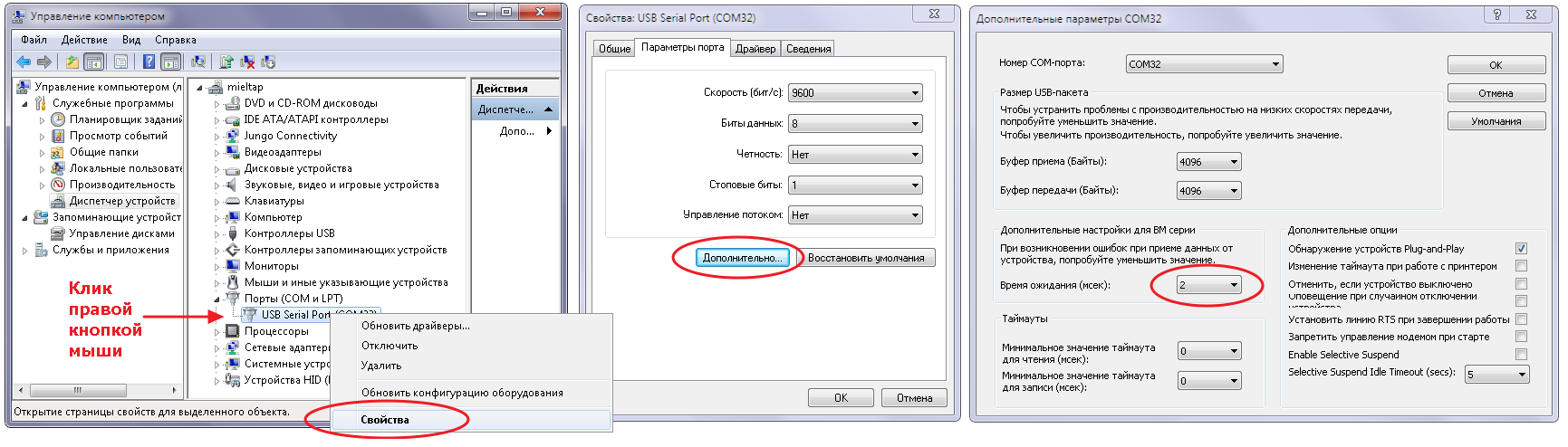The width and height of the screenshot is (1568, 447).
Task: Click the Планировщик заданий clock icon
Action: coord(58,119)
